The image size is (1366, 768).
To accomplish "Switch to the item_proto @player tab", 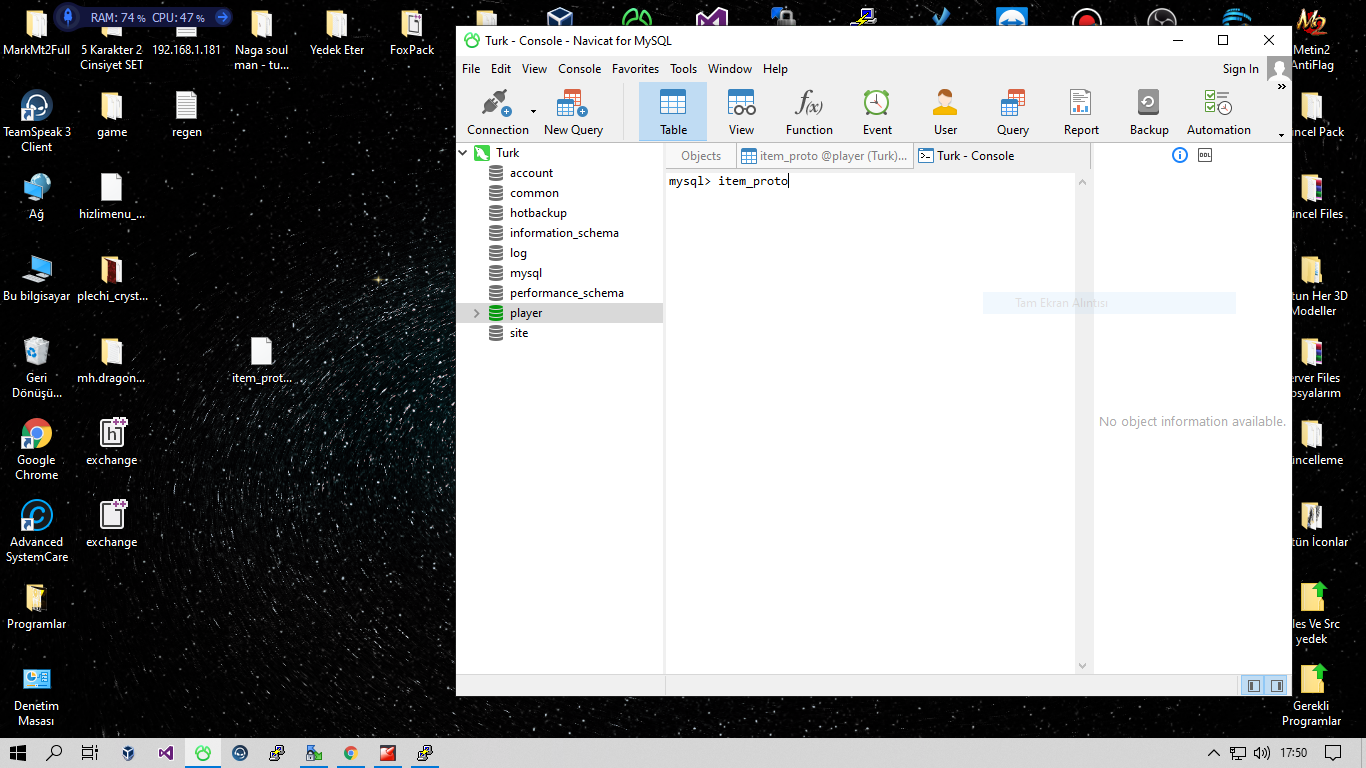I will (x=825, y=156).
